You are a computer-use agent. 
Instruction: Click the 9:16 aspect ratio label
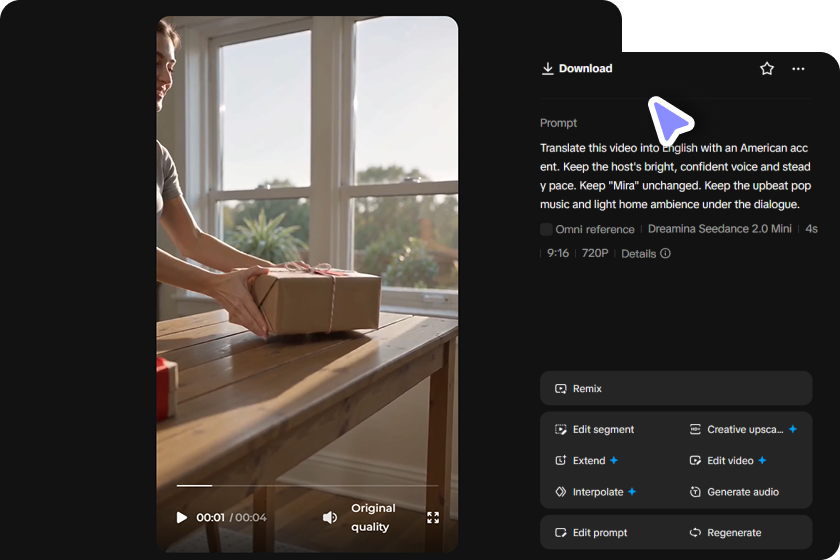click(558, 253)
